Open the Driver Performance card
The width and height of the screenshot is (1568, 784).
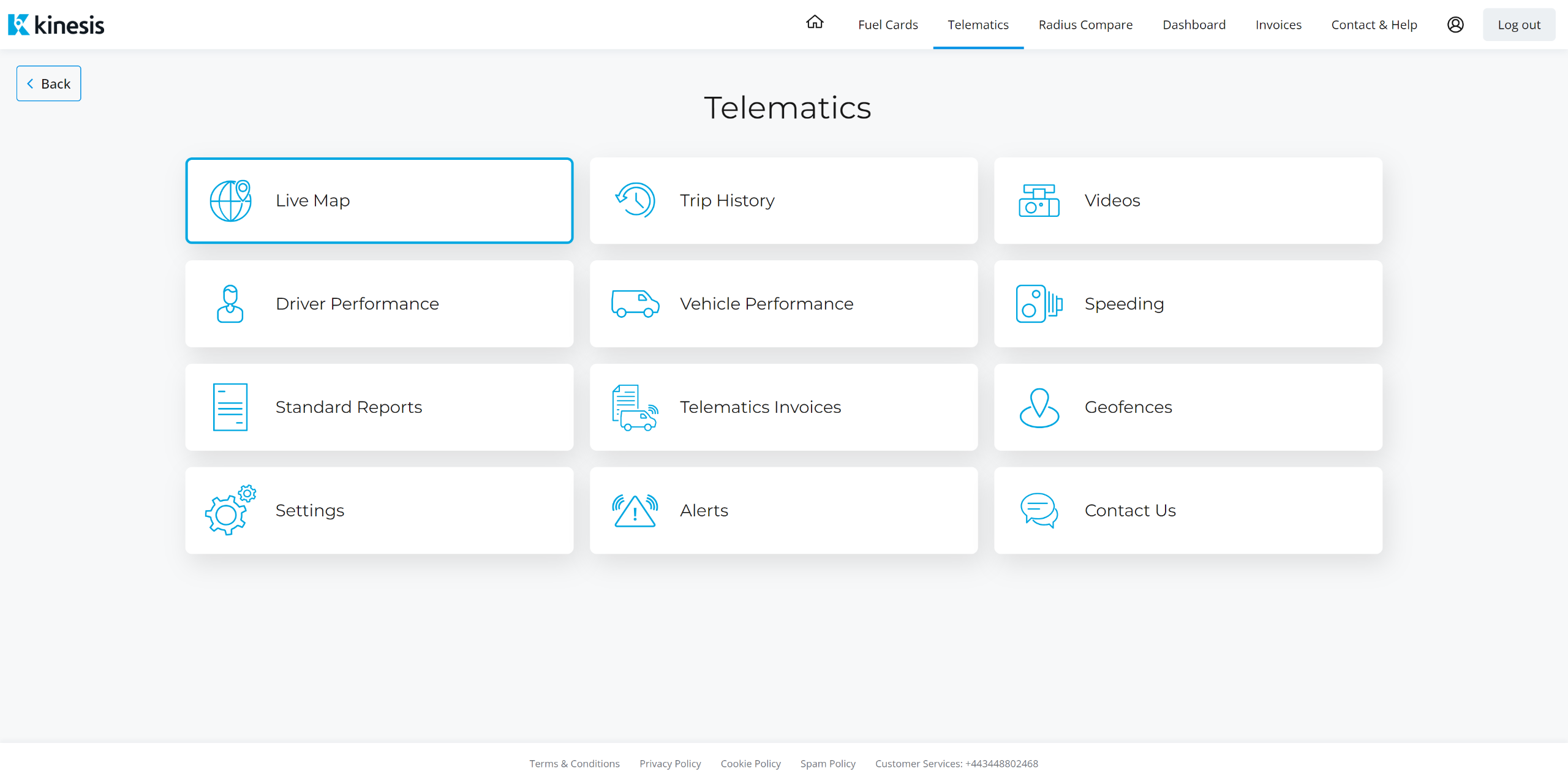click(379, 304)
